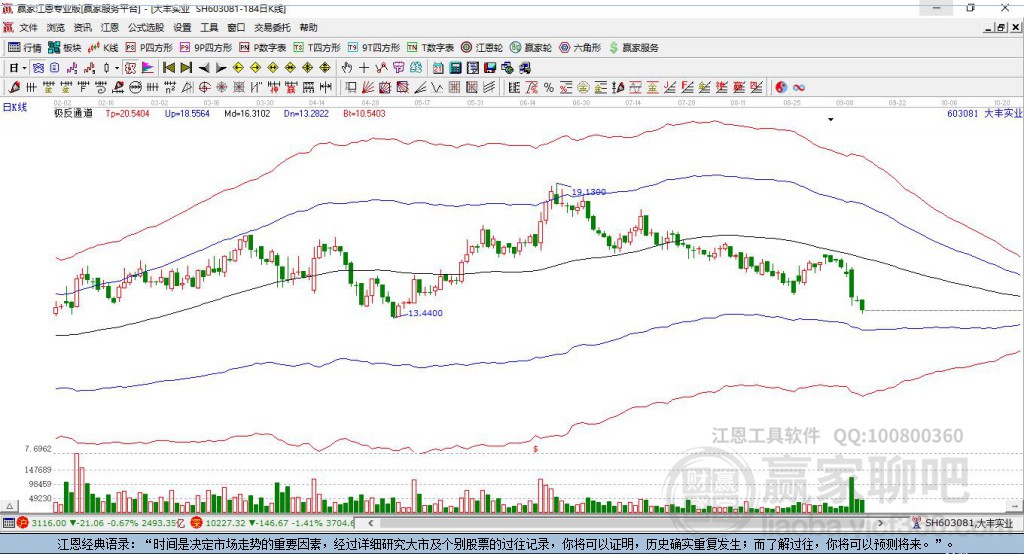Viewport: 1024px width, 554px height.
Task: Open the T数字表 tool
Action: (430, 48)
